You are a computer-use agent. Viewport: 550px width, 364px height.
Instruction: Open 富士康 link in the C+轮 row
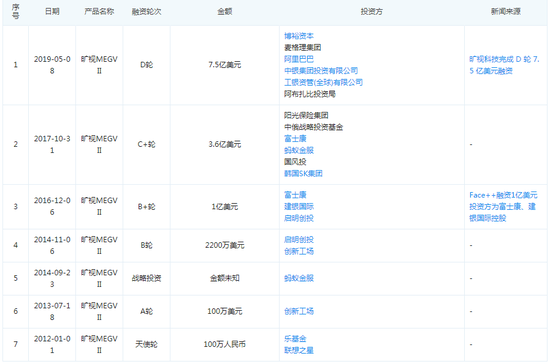[x=295, y=139]
